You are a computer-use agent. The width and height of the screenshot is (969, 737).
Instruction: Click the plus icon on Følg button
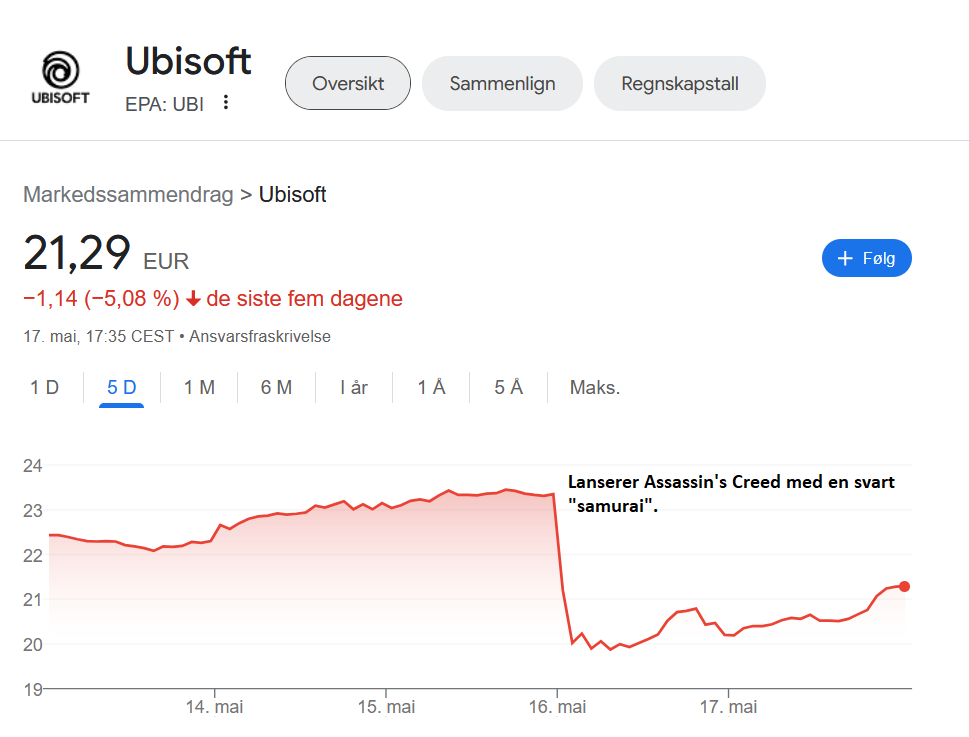(x=845, y=258)
